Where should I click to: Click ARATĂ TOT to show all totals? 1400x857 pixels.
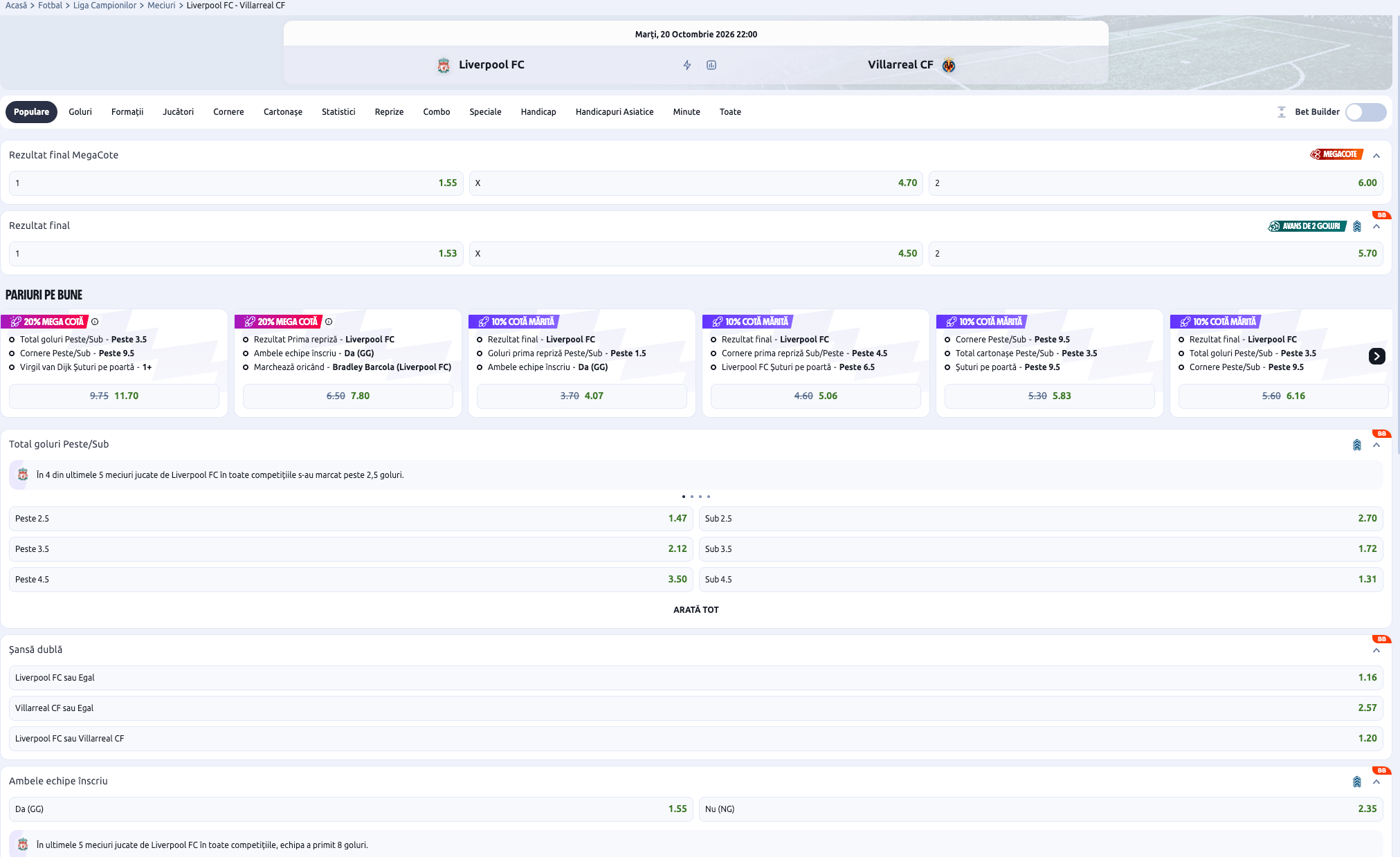(696, 610)
